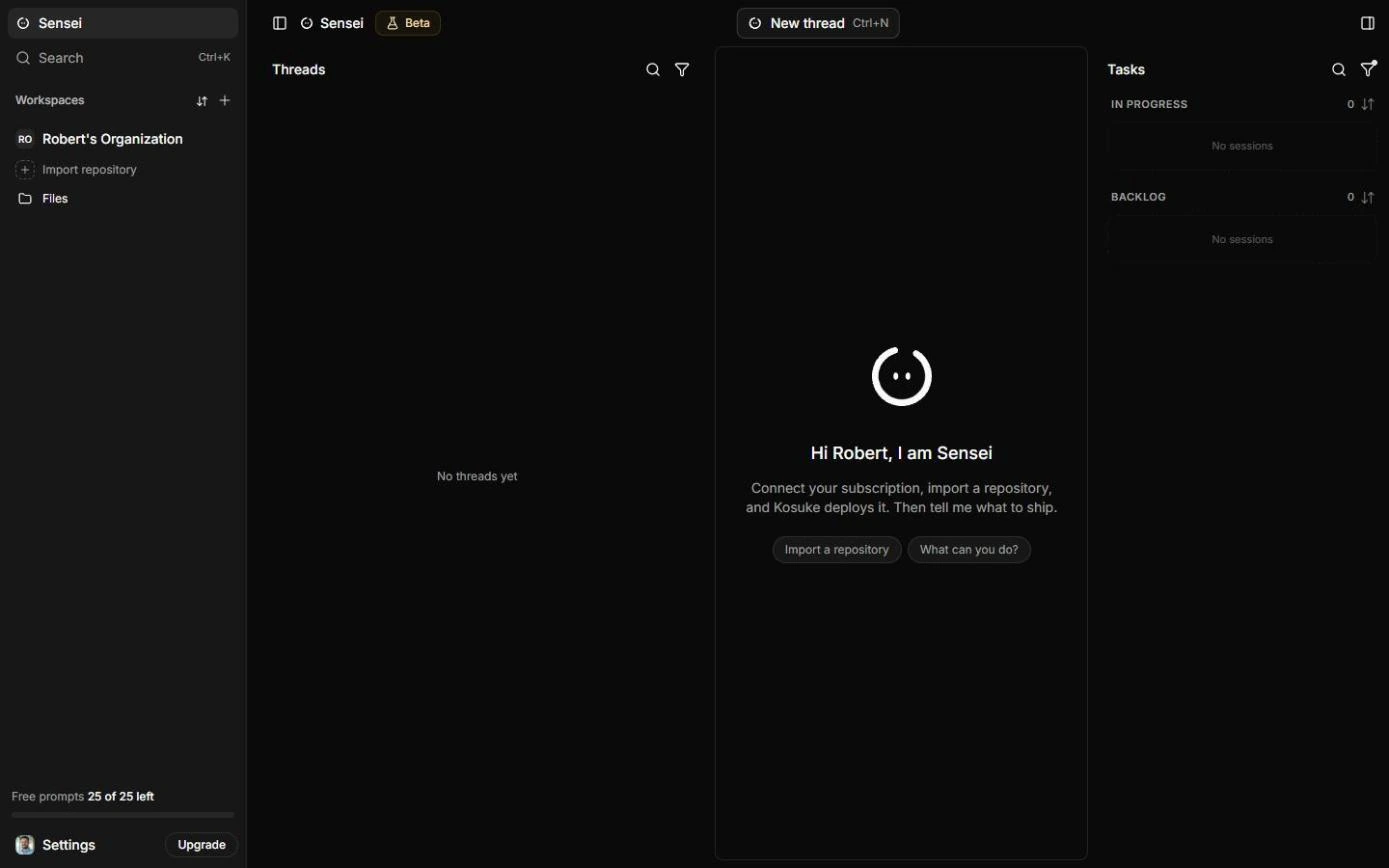Open Settings at bottom left
1389x868 pixels.
(x=69, y=845)
